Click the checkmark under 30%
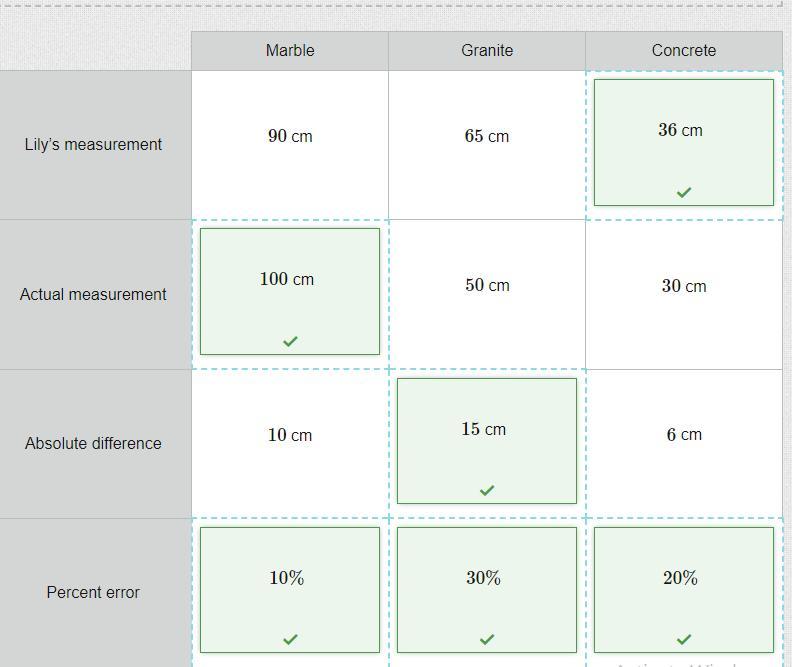The image size is (792, 667). click(x=487, y=639)
